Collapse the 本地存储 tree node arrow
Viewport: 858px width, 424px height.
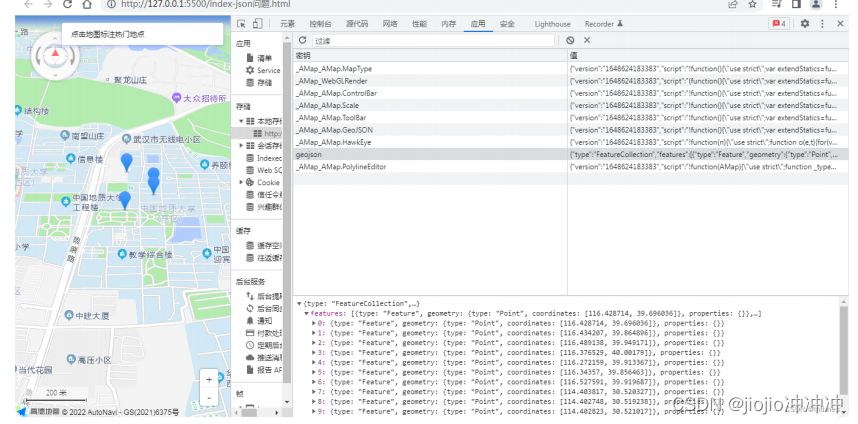coord(241,121)
